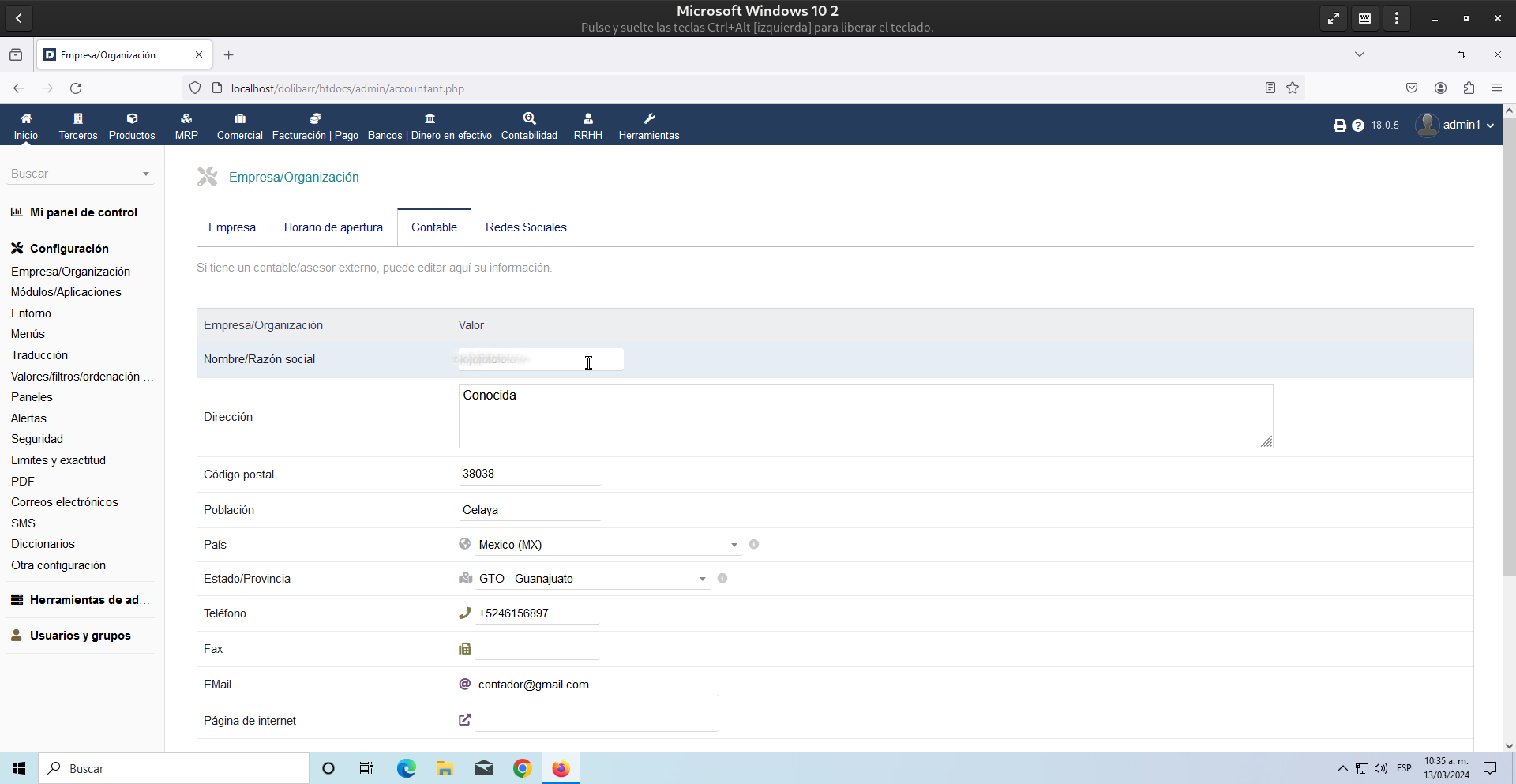Open the MRP module icon

tap(186, 118)
